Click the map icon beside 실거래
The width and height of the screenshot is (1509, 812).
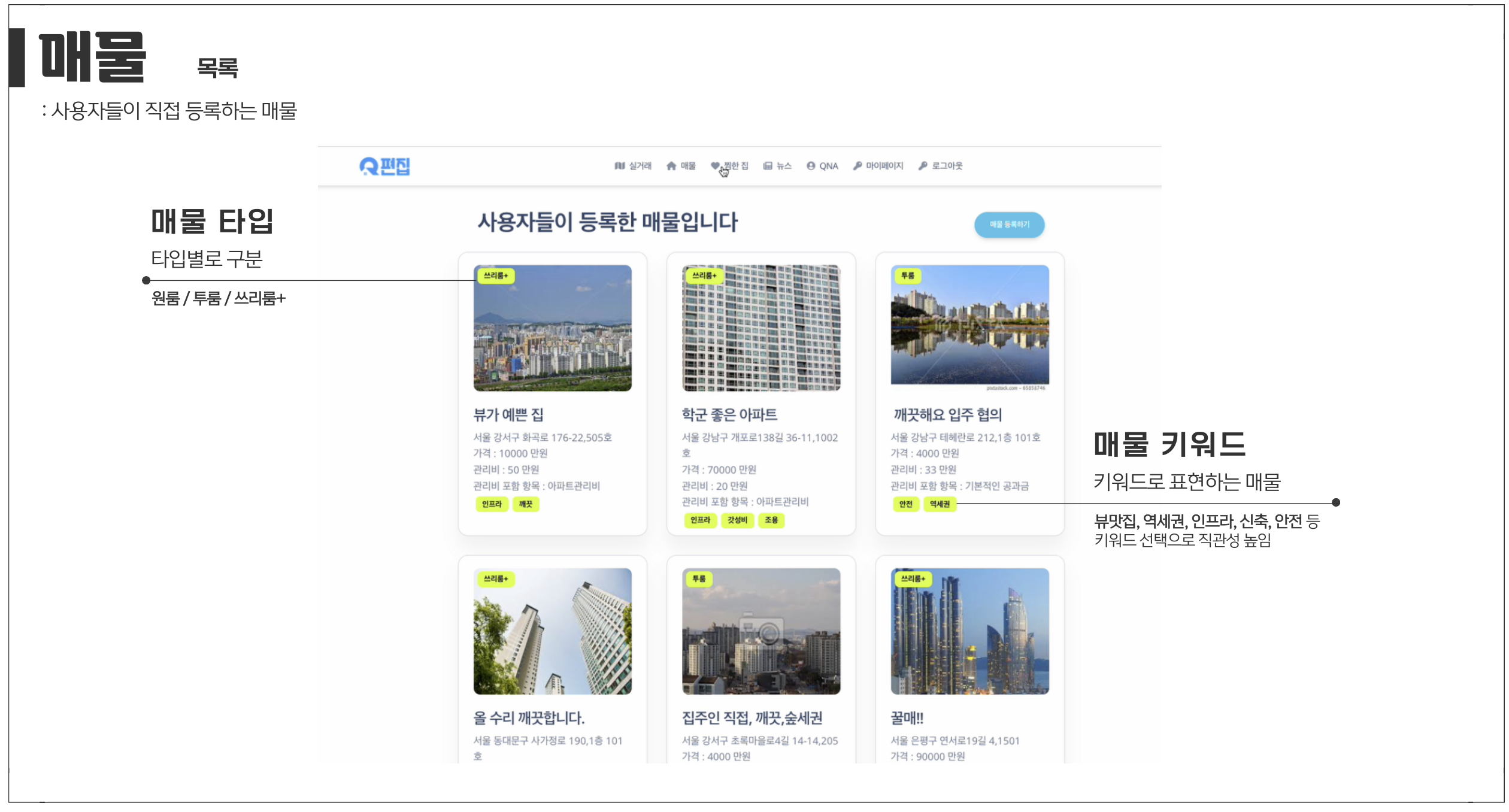tap(619, 166)
